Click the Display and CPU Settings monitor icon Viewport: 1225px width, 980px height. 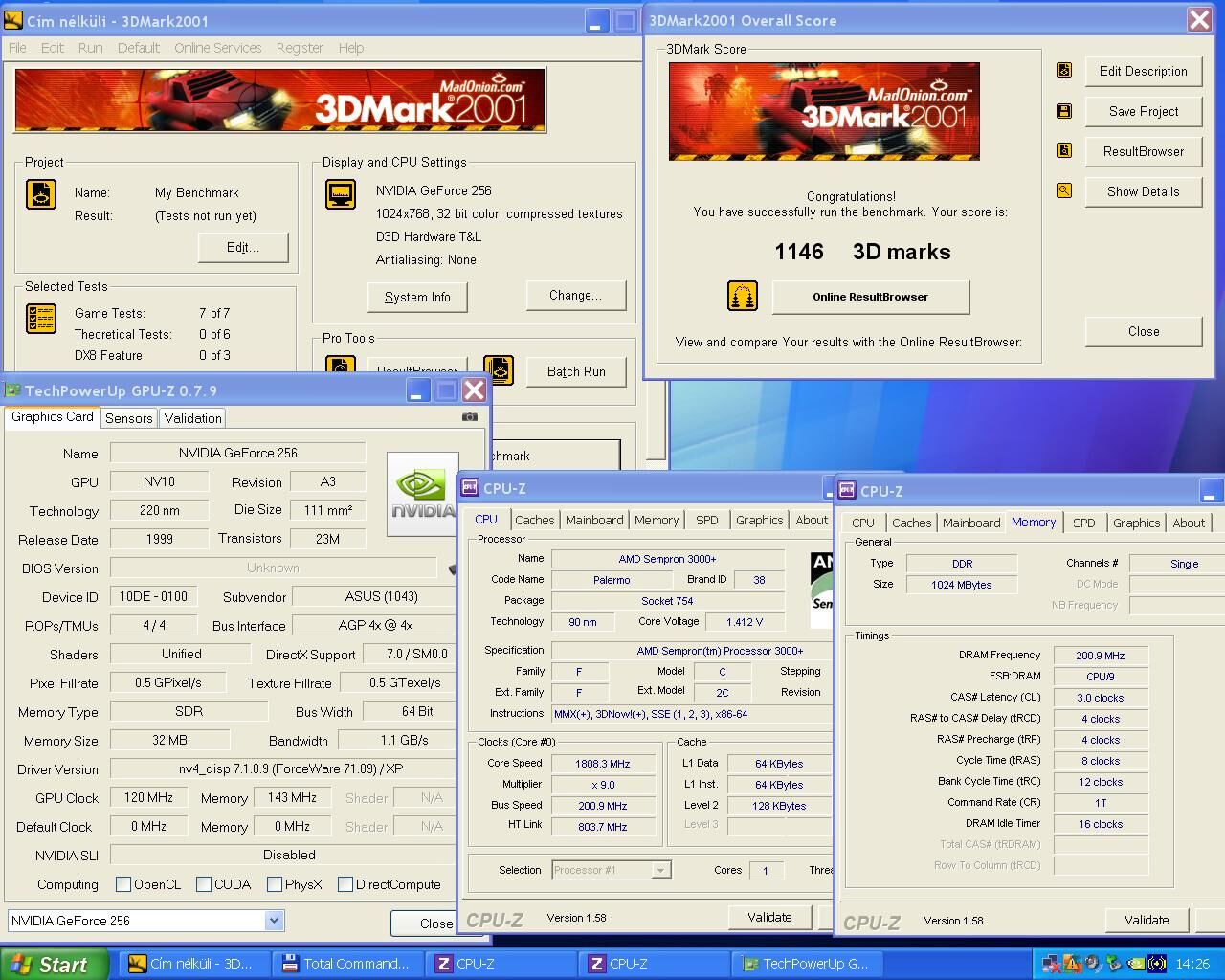340,194
